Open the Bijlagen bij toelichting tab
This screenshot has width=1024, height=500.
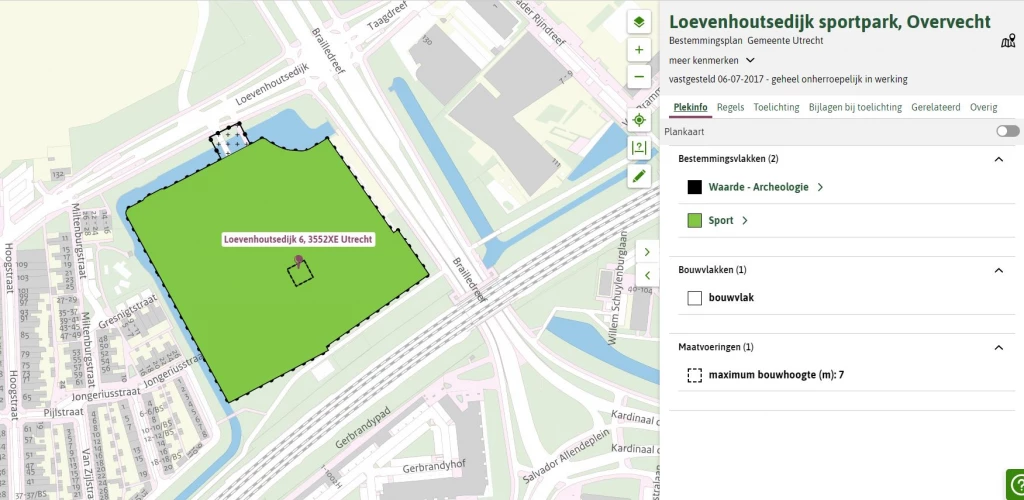855,107
